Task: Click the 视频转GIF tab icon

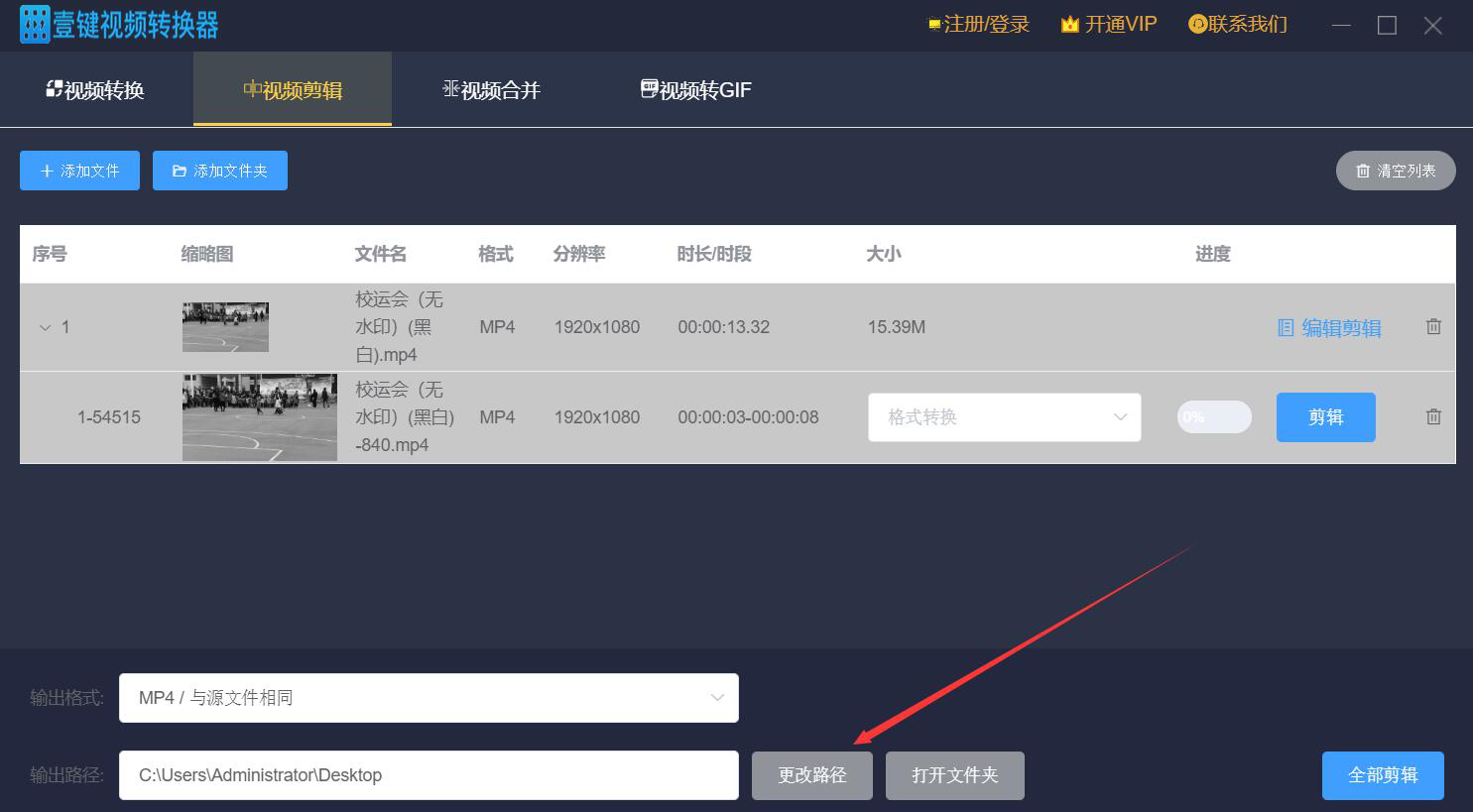Action: coord(650,88)
